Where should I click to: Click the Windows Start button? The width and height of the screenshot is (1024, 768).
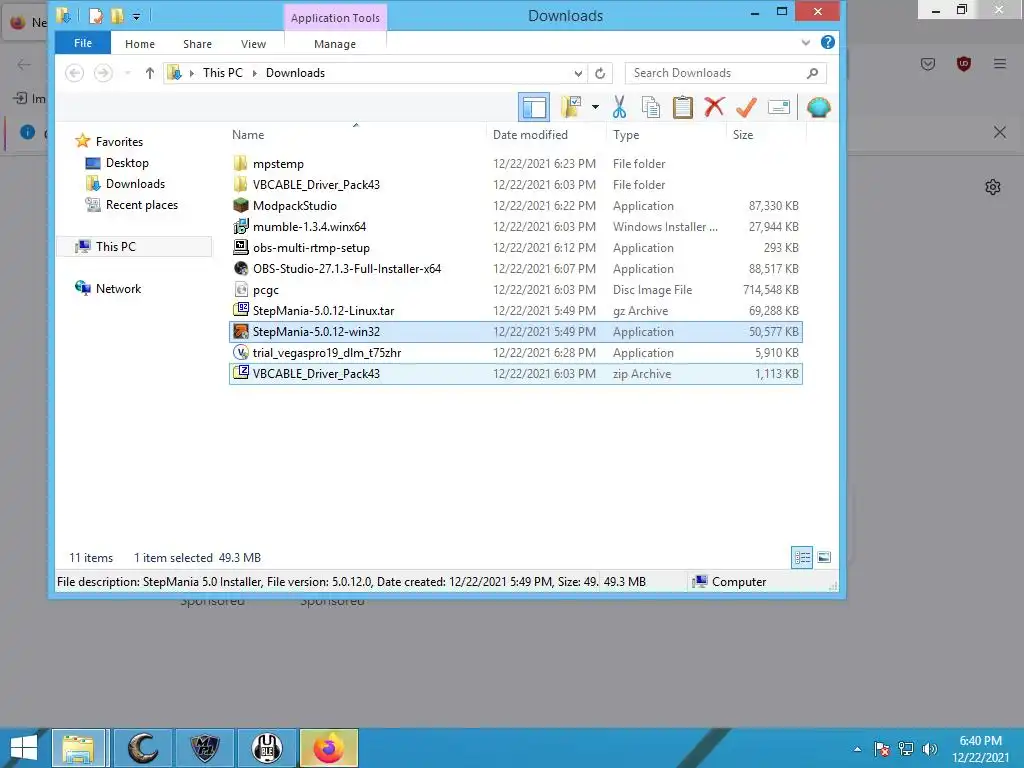(24, 748)
